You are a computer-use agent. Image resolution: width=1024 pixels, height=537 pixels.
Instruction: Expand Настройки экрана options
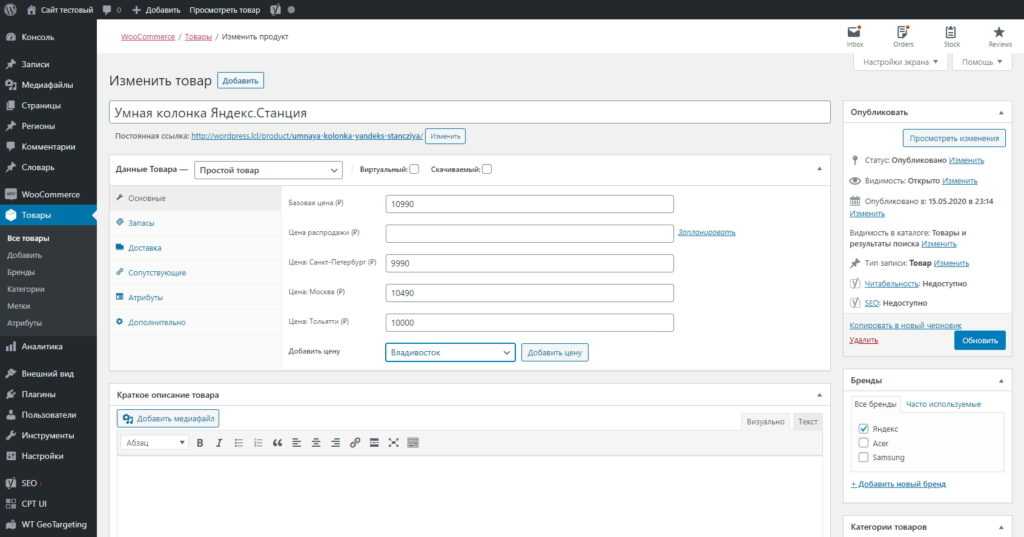coord(900,62)
